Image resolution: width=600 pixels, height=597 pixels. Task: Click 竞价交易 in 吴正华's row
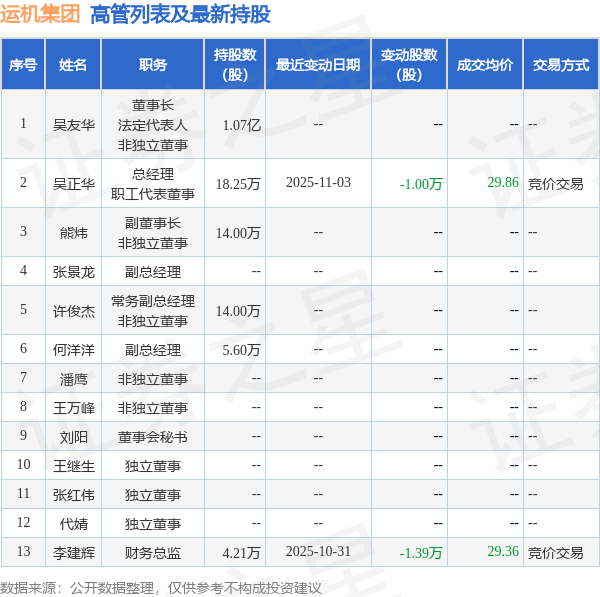(555, 184)
